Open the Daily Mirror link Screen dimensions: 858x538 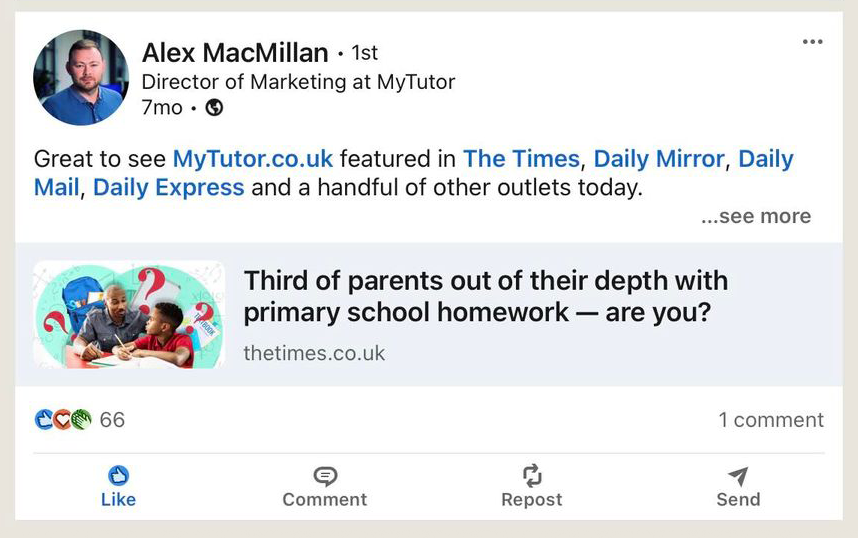pyautogui.click(x=659, y=159)
